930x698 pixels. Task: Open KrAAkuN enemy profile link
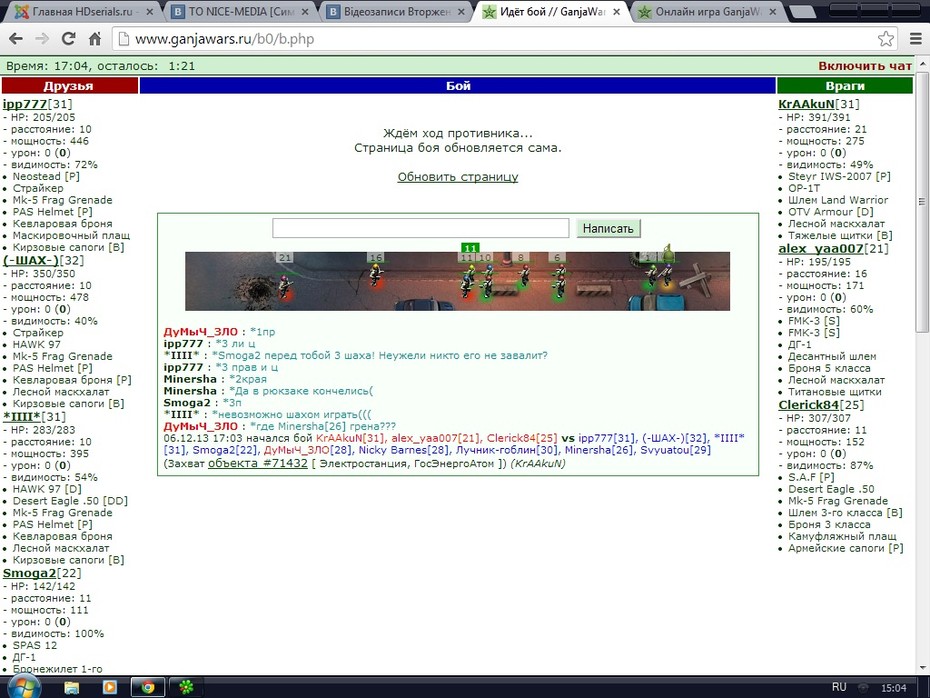click(x=806, y=104)
